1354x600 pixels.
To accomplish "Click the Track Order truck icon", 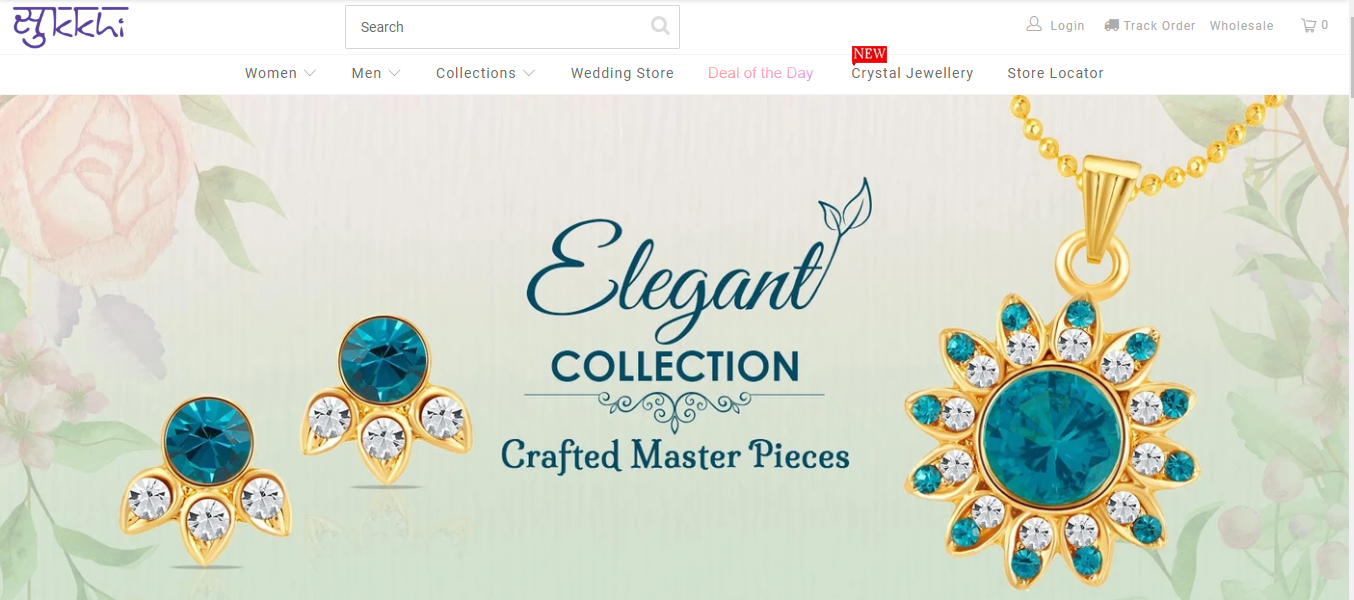I will click(x=1111, y=25).
